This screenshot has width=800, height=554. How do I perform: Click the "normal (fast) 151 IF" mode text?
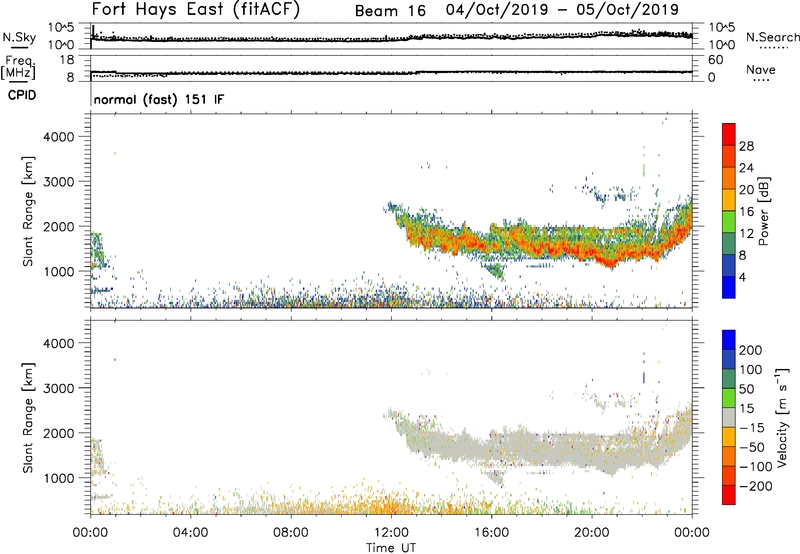159,99
